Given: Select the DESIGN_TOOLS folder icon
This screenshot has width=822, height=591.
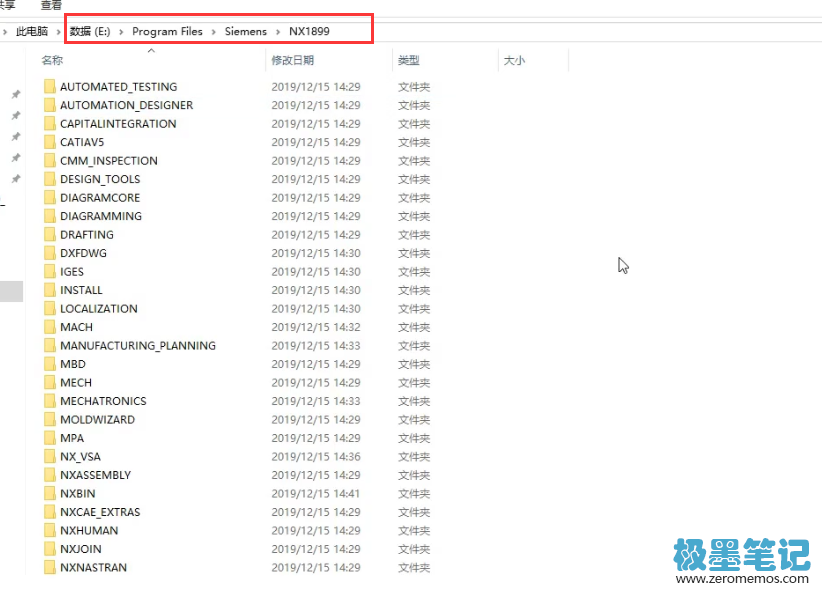Looking at the screenshot, I should [50, 179].
